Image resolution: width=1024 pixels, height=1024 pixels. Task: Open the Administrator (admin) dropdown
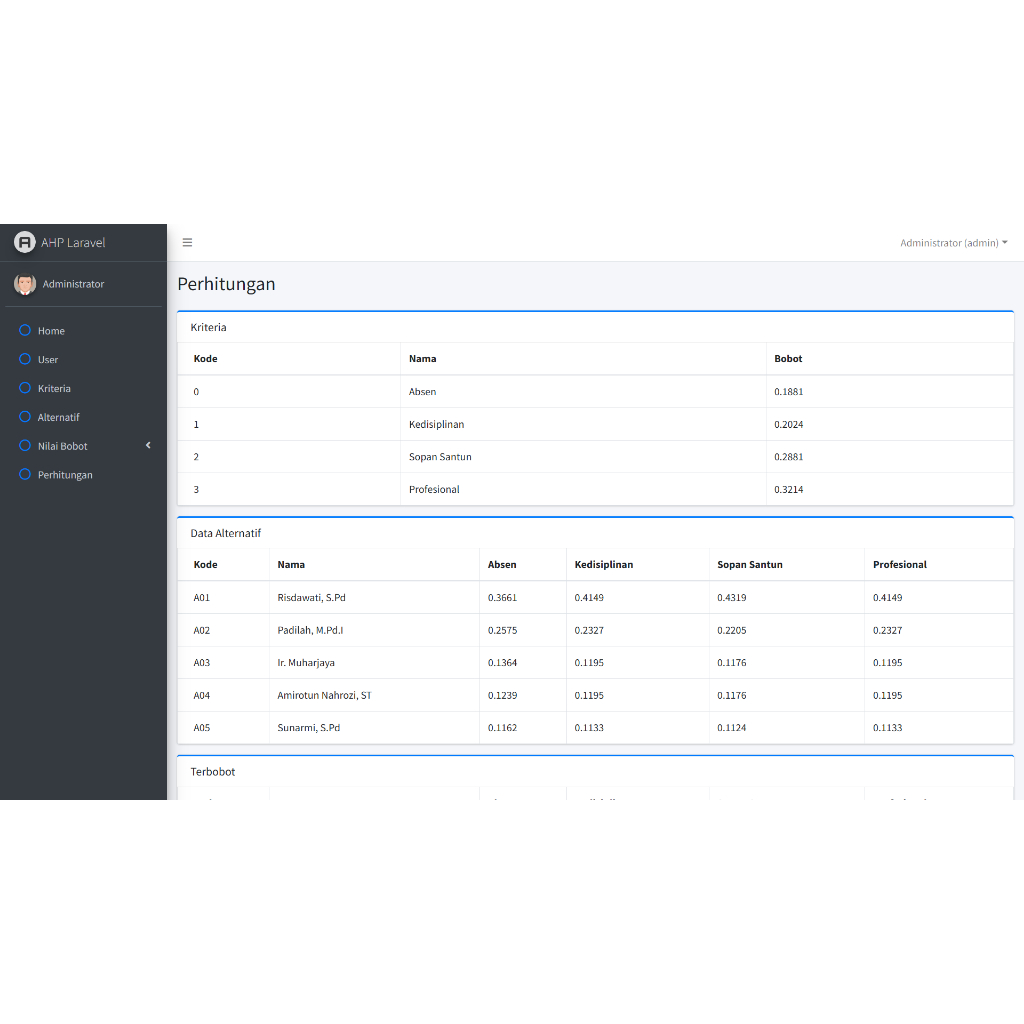[x=953, y=243]
